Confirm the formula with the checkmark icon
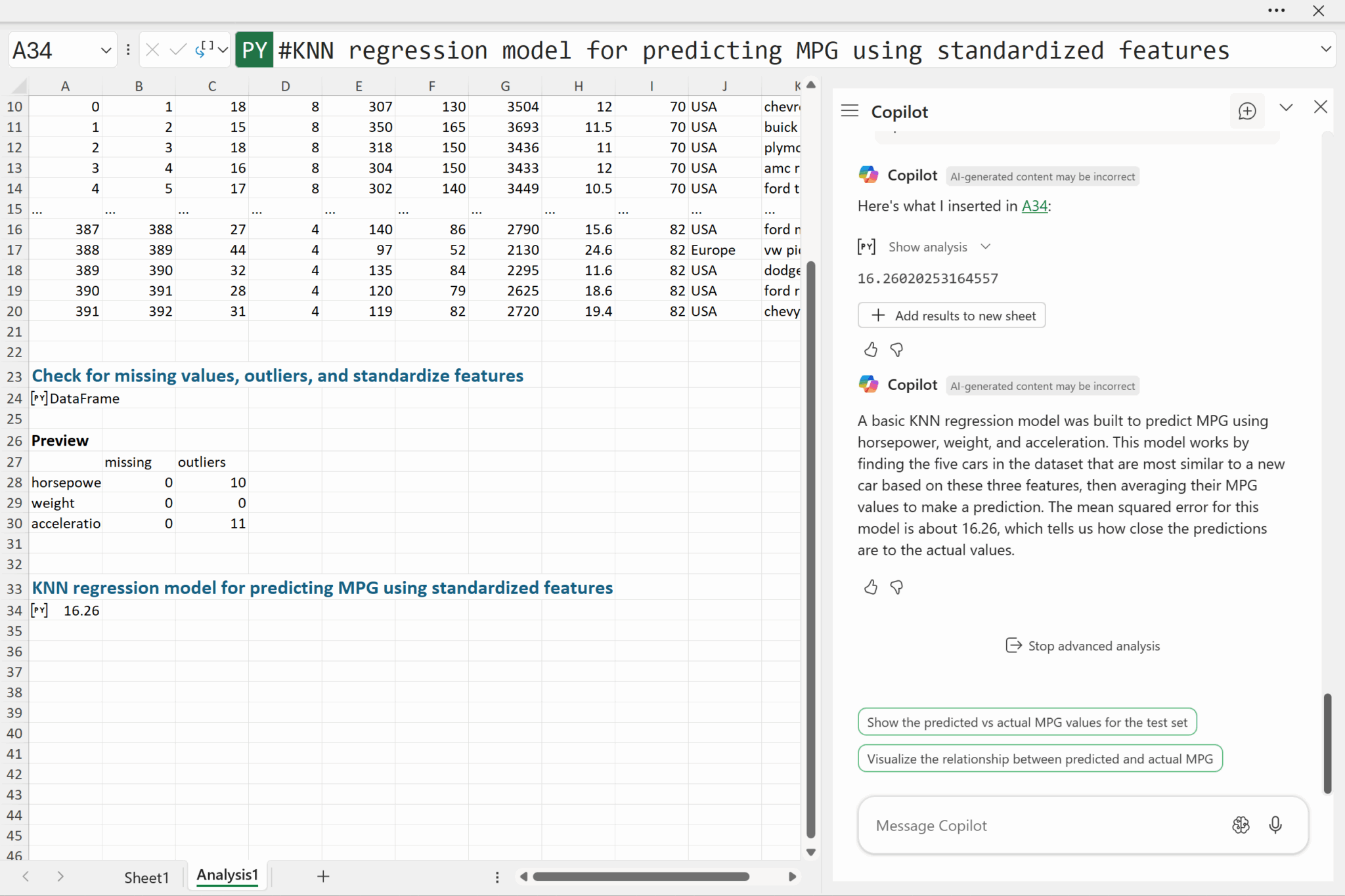The width and height of the screenshot is (1345, 896). click(177, 50)
